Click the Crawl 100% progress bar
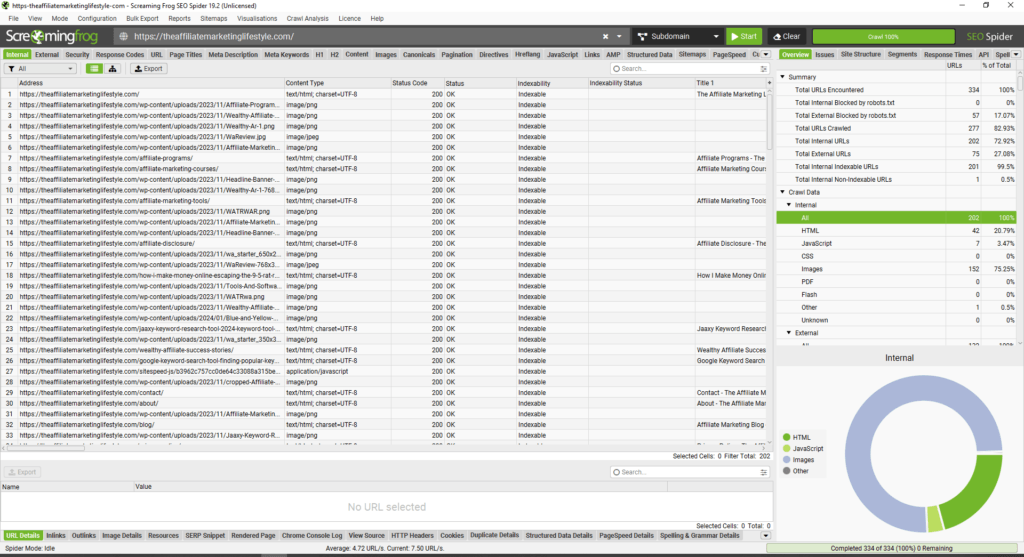Viewport: 1024px width, 557px height. click(883, 37)
